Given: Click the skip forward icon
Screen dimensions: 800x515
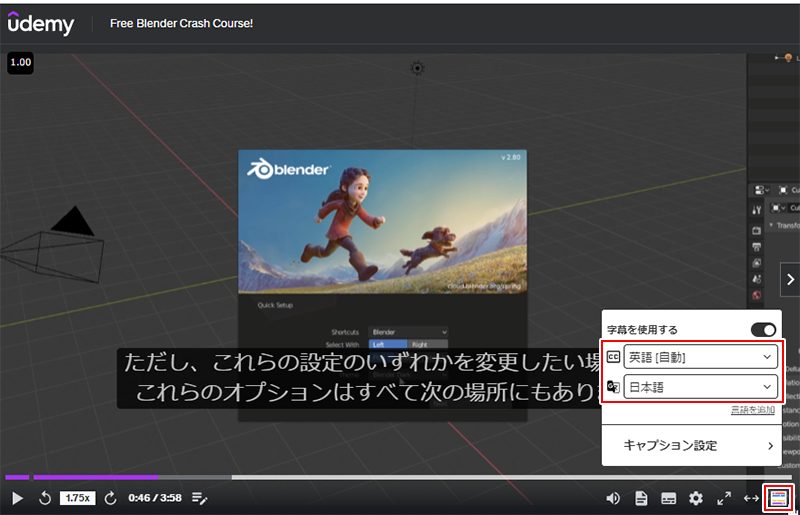Looking at the screenshot, I should point(110,498).
